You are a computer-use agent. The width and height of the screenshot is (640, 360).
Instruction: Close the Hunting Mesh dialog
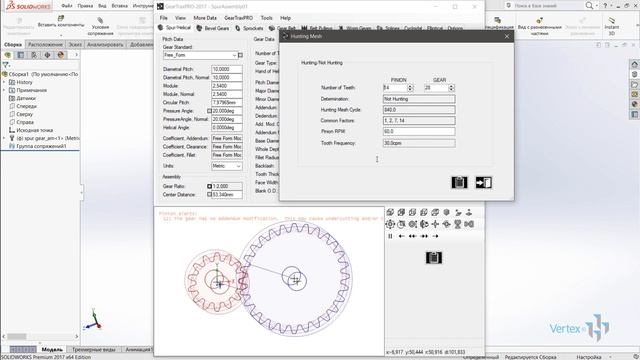pyautogui.click(x=507, y=36)
